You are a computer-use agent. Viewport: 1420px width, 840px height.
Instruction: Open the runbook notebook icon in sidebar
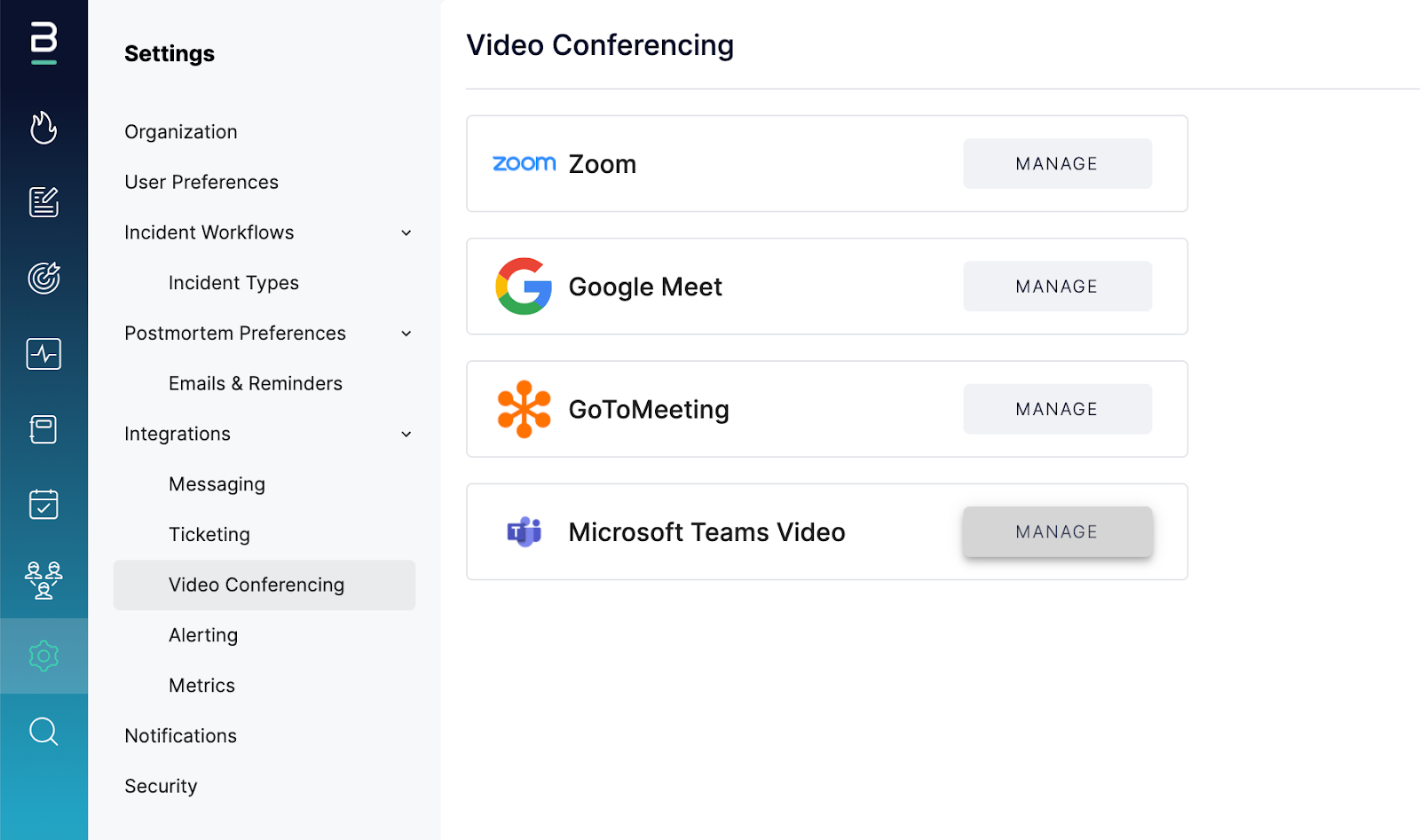pyautogui.click(x=43, y=429)
